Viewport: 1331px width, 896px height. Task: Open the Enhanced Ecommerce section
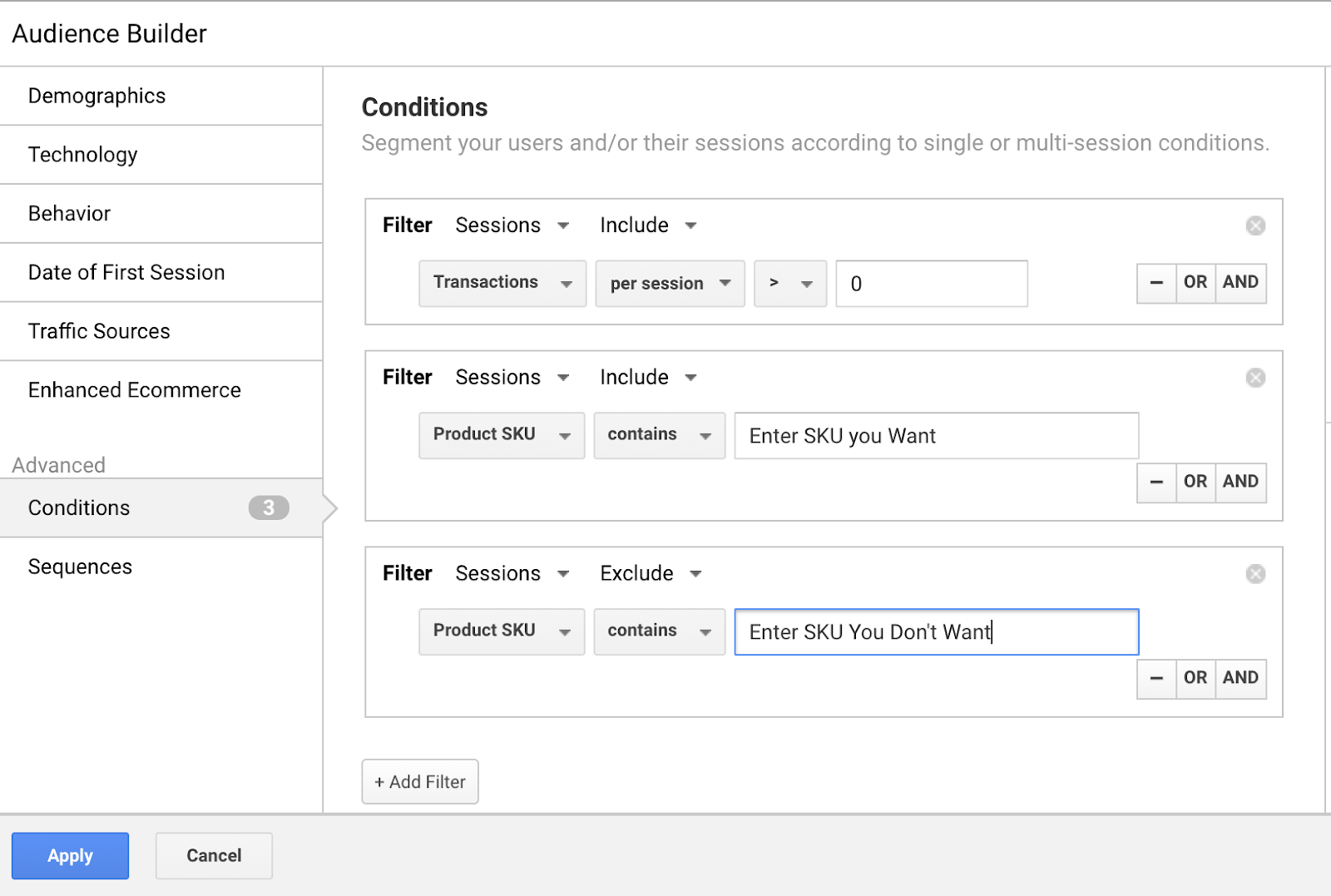coord(161,390)
